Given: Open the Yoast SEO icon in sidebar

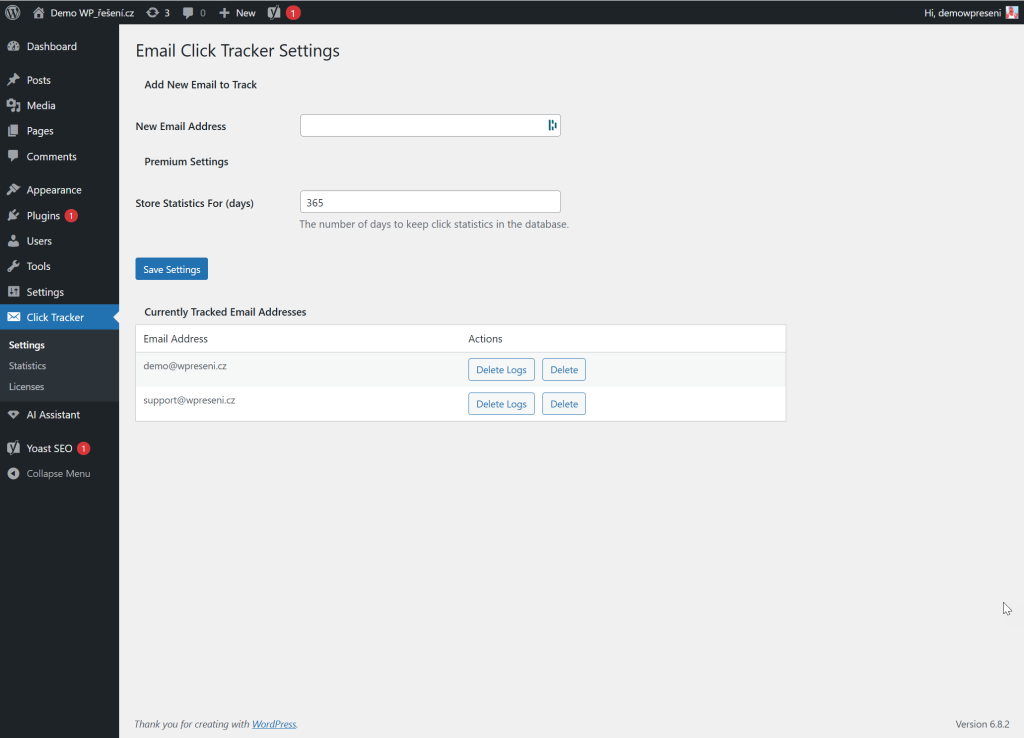Looking at the screenshot, I should point(15,448).
